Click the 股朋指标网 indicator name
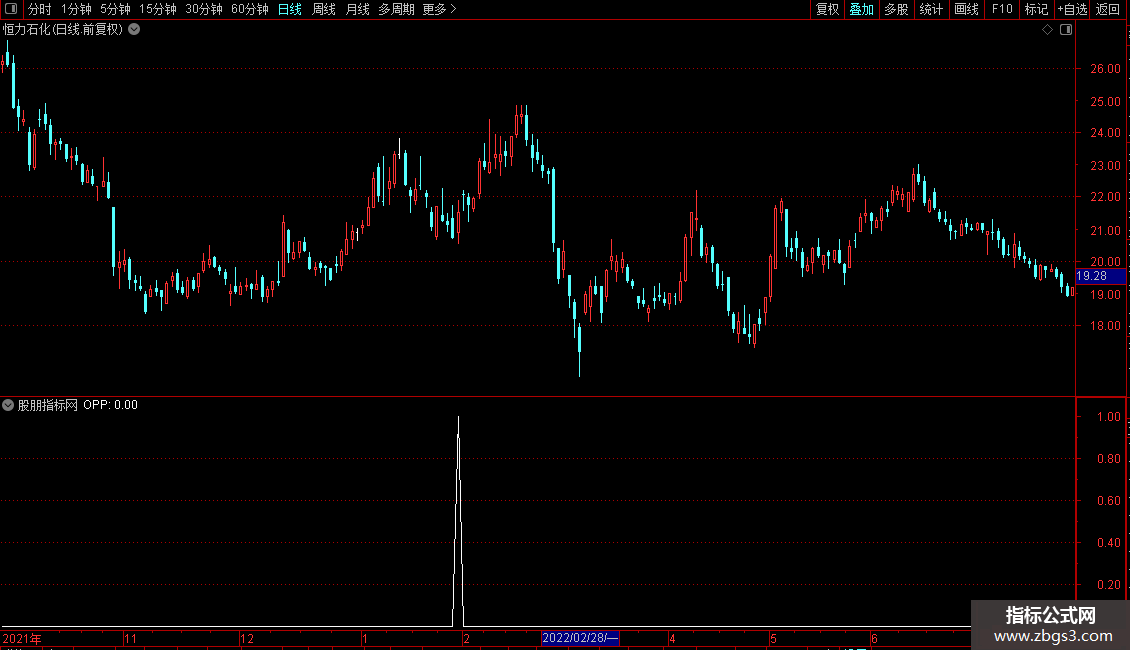 point(48,405)
